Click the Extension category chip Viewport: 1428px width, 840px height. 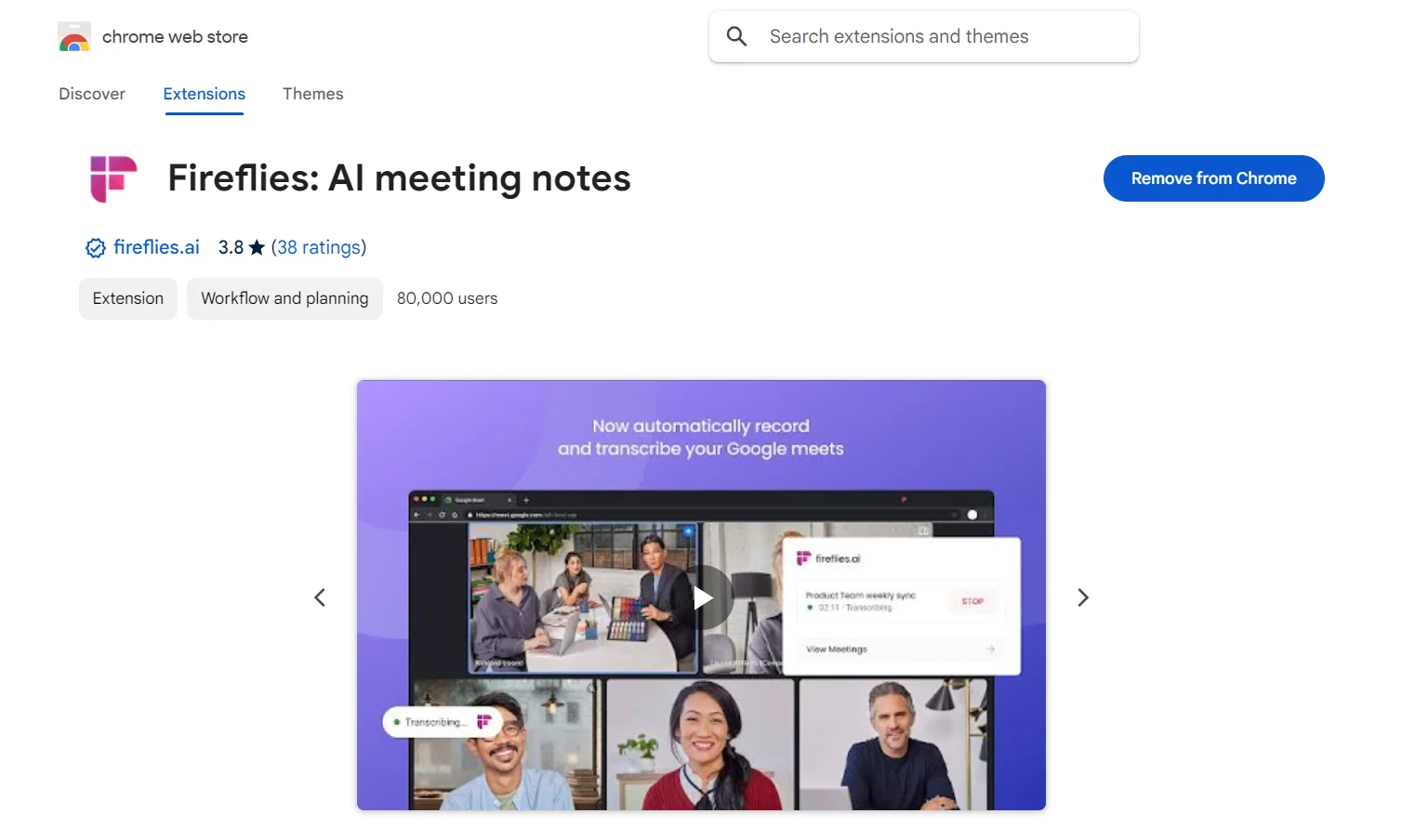click(128, 298)
